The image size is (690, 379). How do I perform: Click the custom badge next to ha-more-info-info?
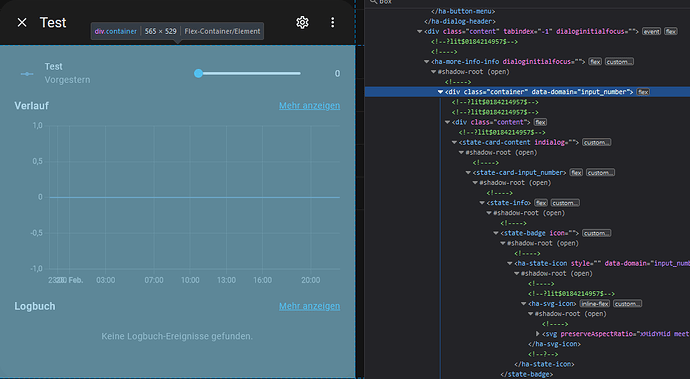pyautogui.click(x=619, y=62)
